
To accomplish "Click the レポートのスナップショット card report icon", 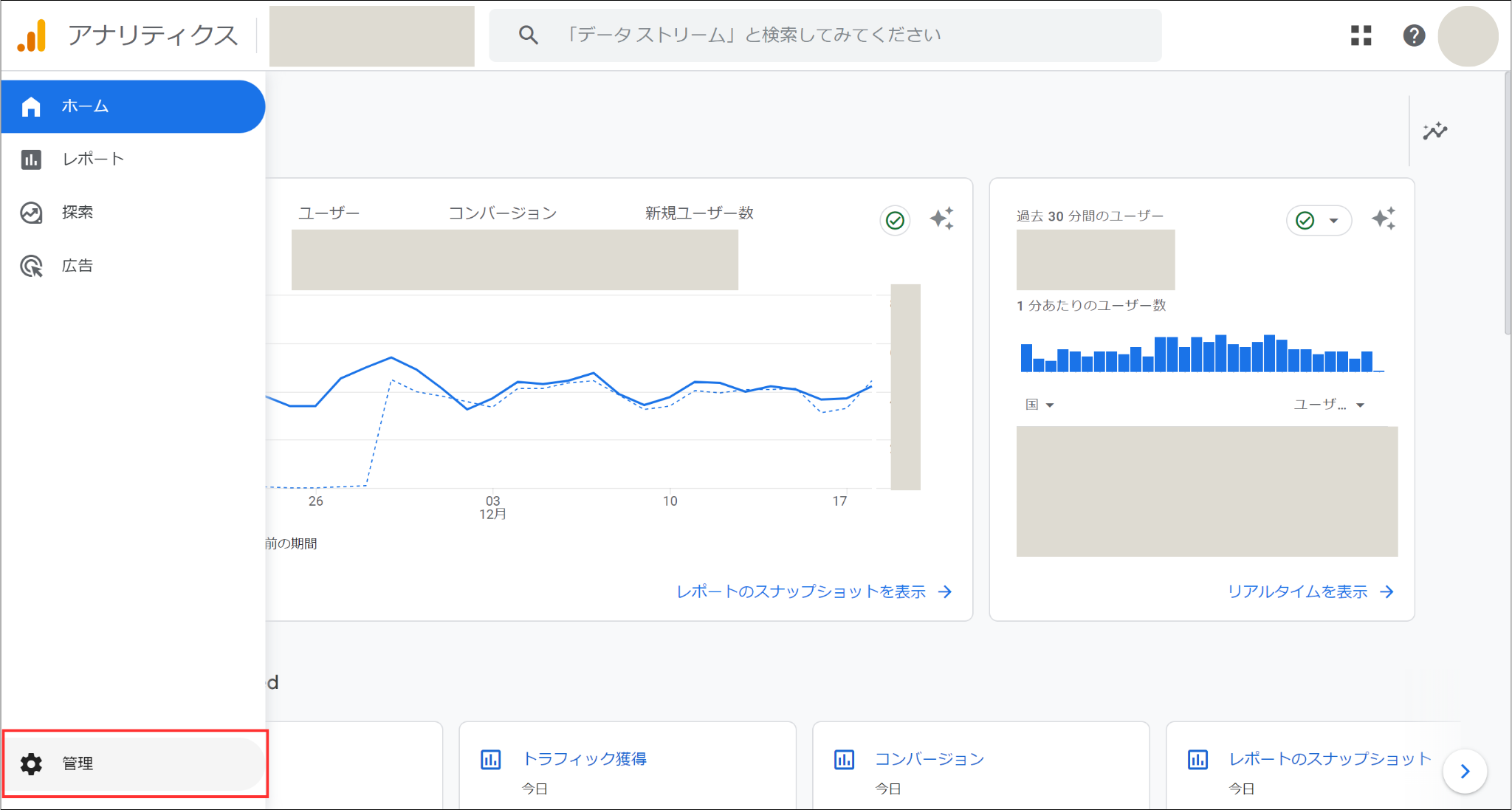I will point(1197,759).
